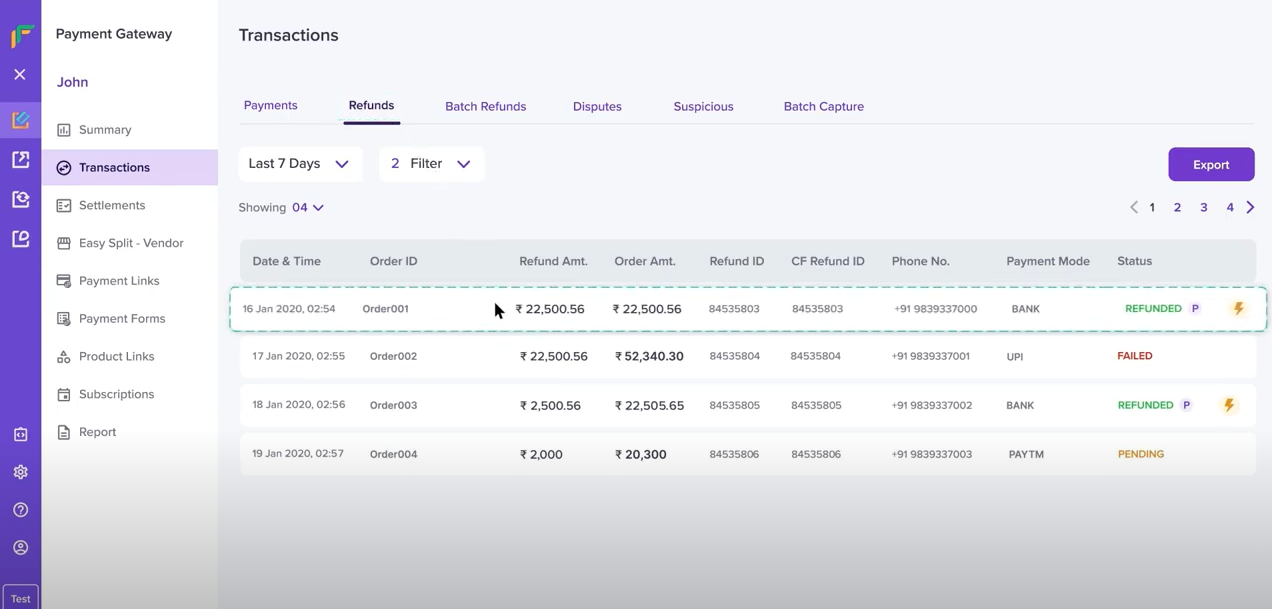Click the Product Links icon

click(64, 357)
